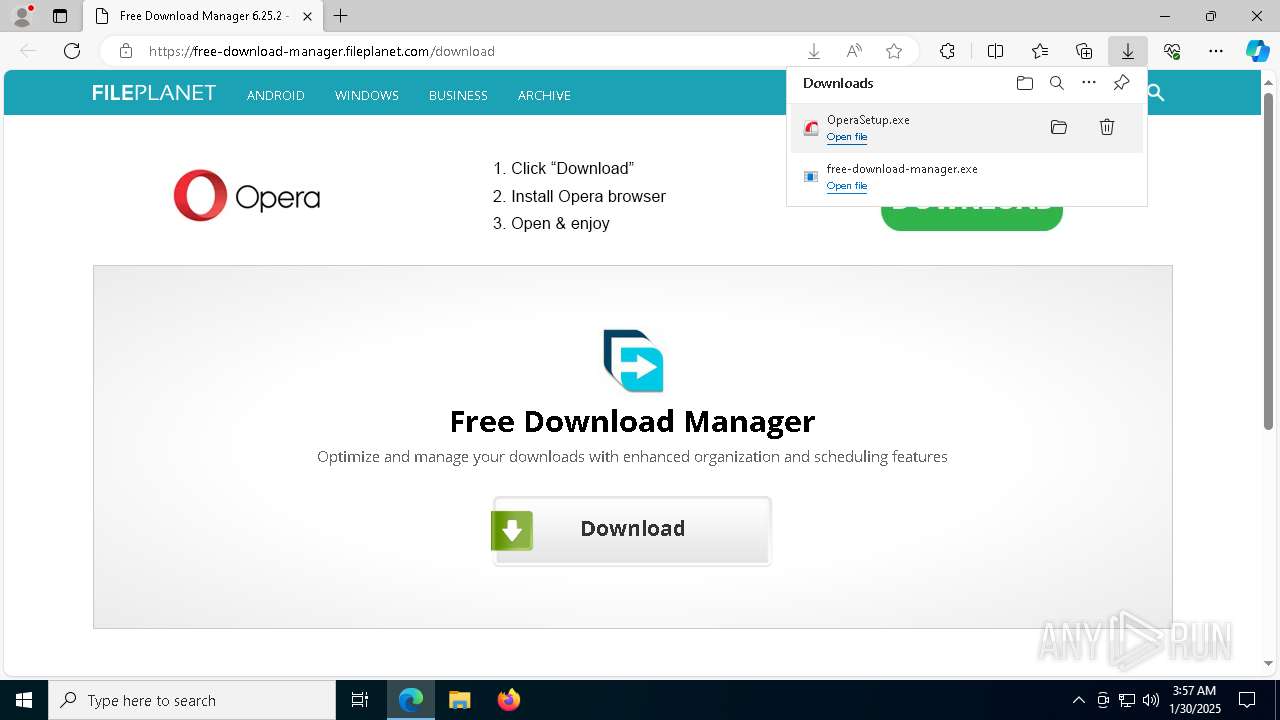The height and width of the screenshot is (720, 1280).
Task: Open Extensions puzzle icon
Action: (x=947, y=51)
